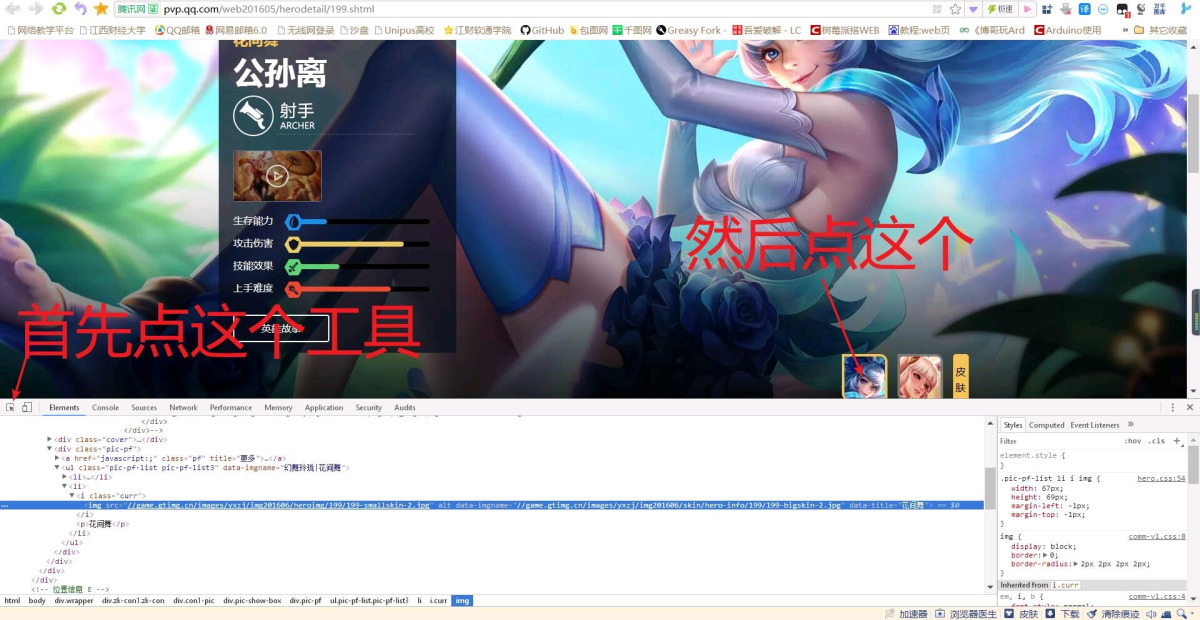Screen dimensions: 1200x620
Task: Select the blue-haired skin thumbnail
Action: pyautogui.click(x=864, y=377)
